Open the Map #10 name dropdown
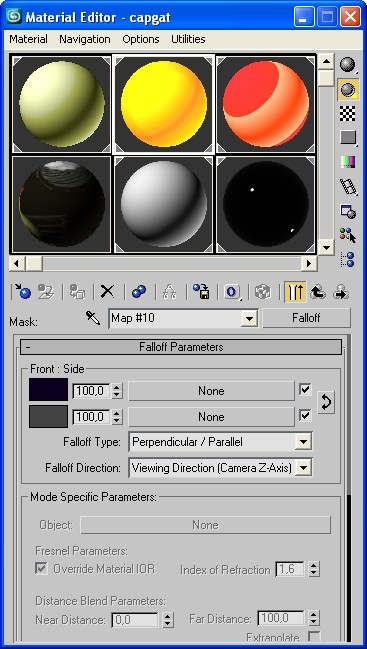Screen dimensions: 367x649 [249, 319]
